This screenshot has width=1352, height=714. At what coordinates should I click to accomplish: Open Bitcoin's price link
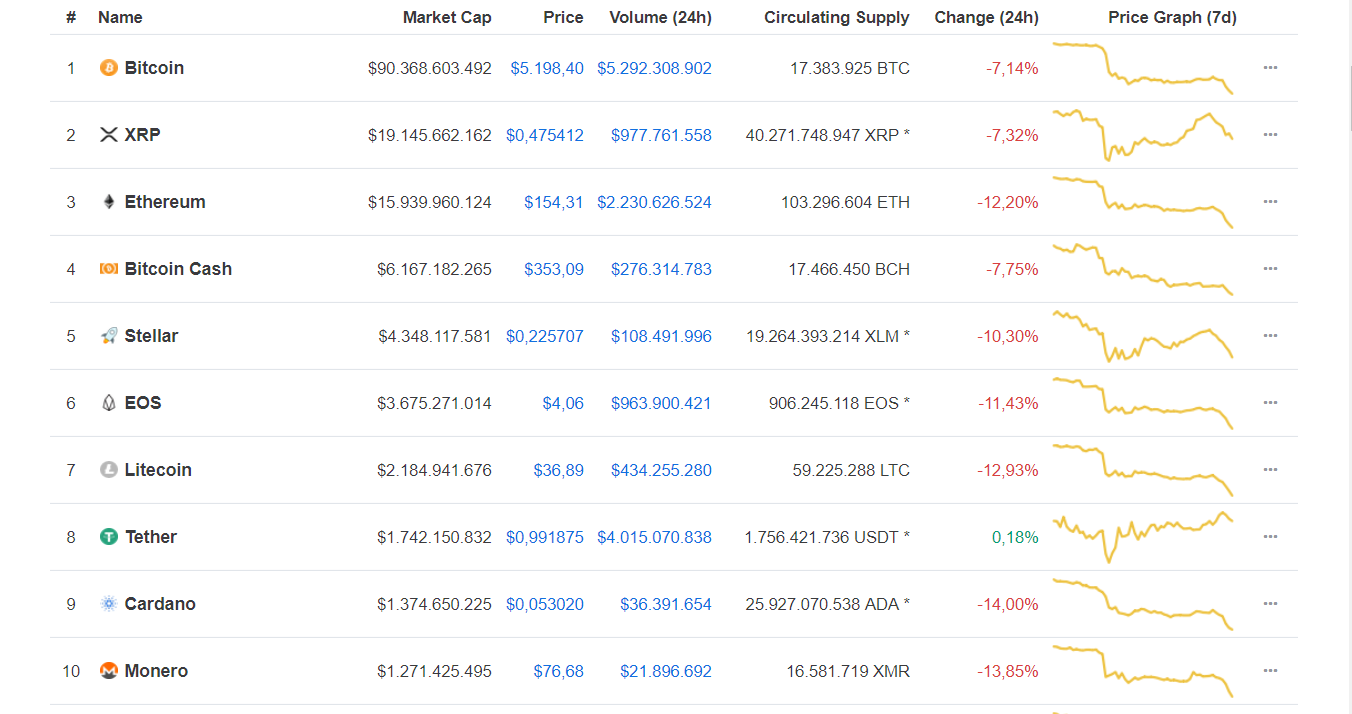pos(547,68)
